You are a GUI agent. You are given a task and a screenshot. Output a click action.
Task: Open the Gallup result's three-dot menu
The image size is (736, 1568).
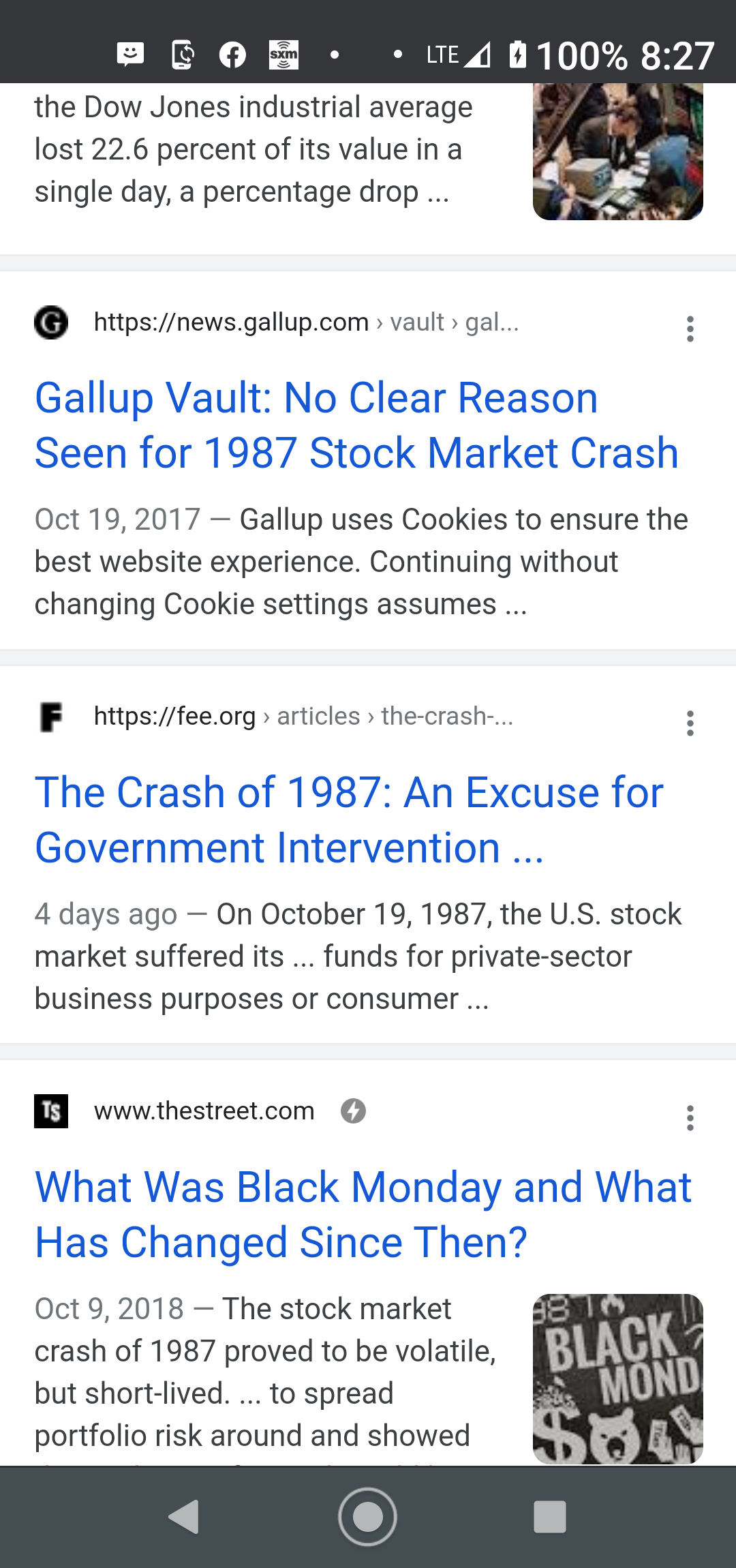point(690,329)
